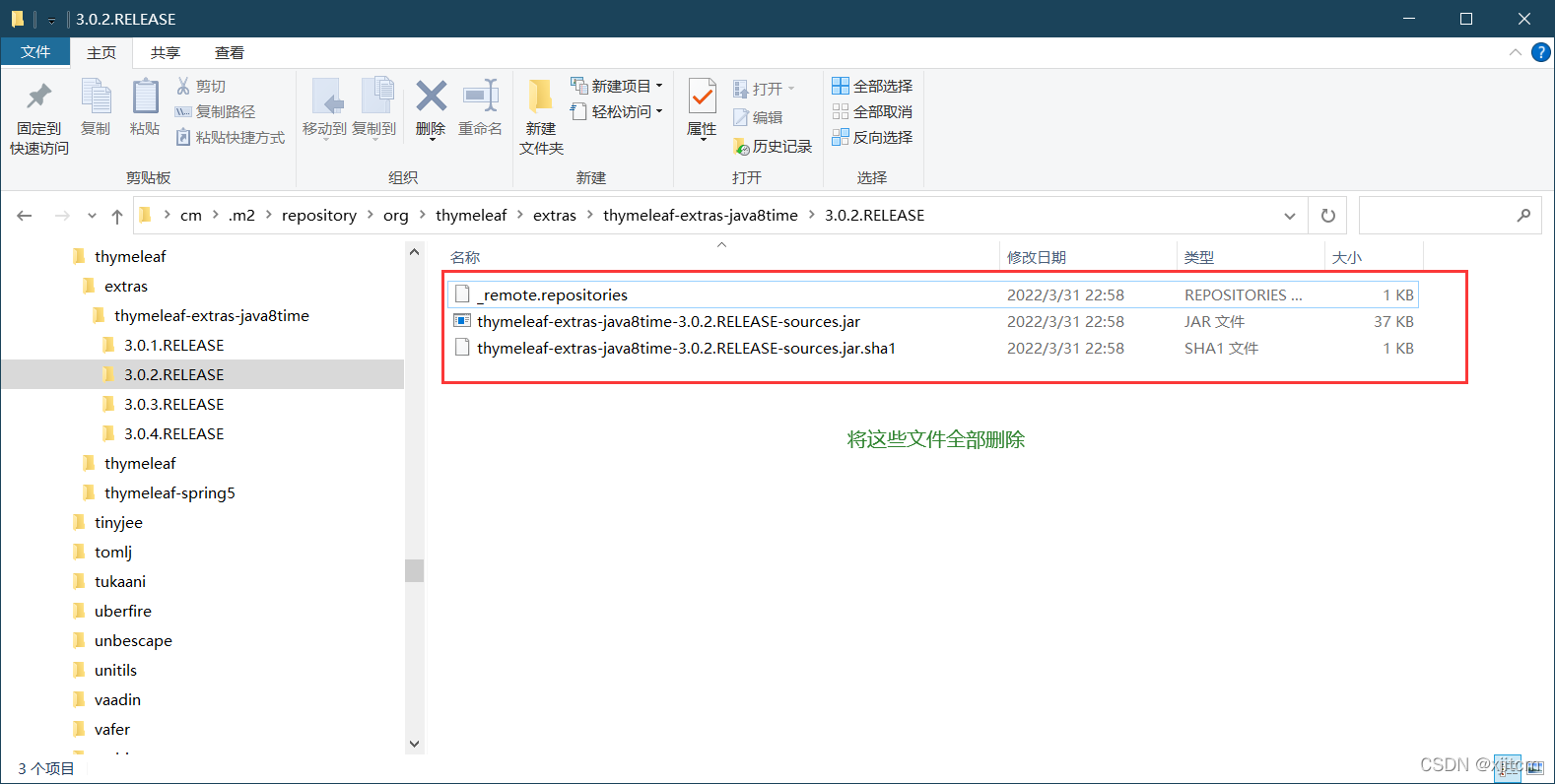Select the sources.jar.sha1 file
This screenshot has height=784, width=1555.
[x=932, y=348]
